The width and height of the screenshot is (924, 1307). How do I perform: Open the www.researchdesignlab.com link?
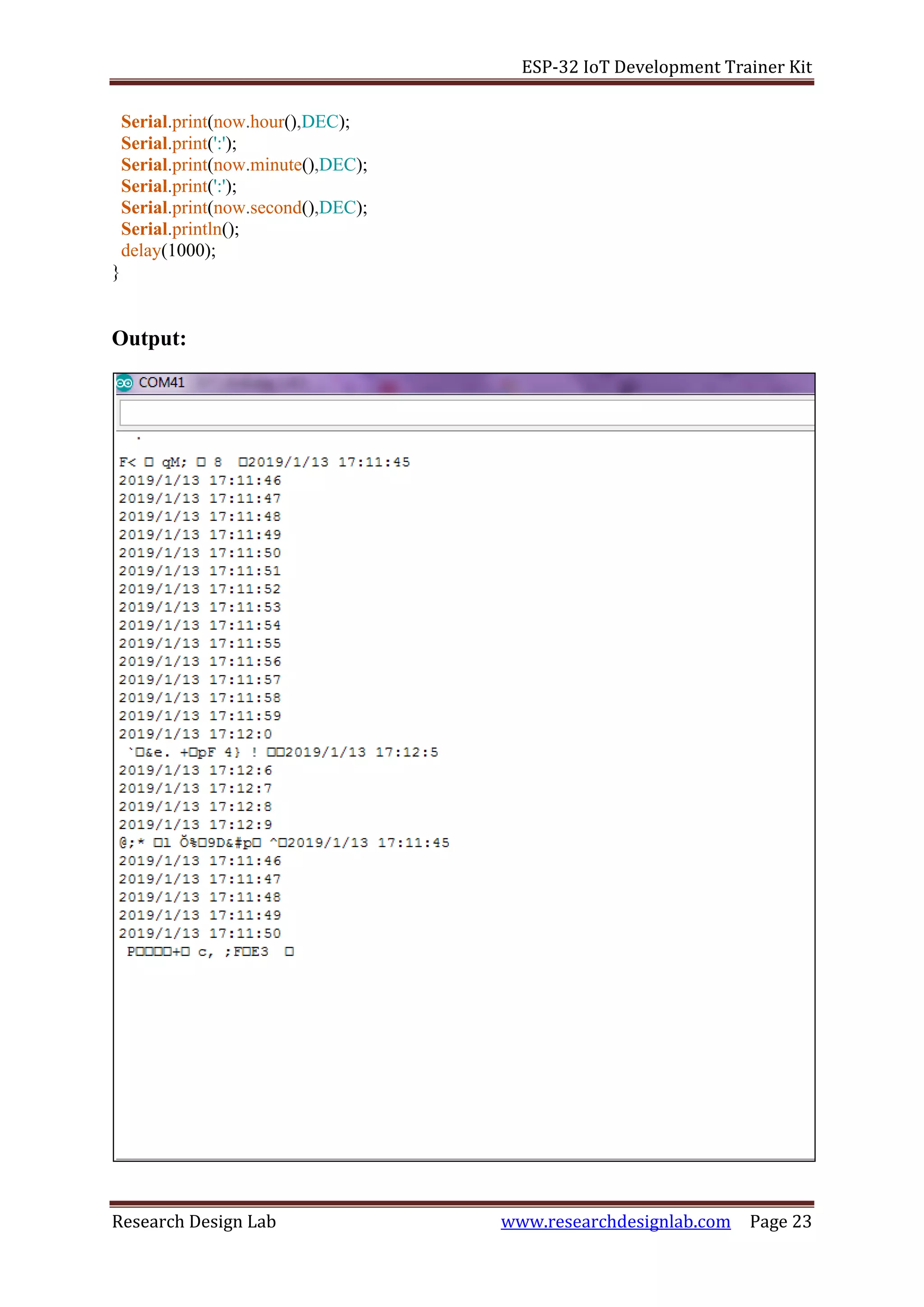[615, 1221]
